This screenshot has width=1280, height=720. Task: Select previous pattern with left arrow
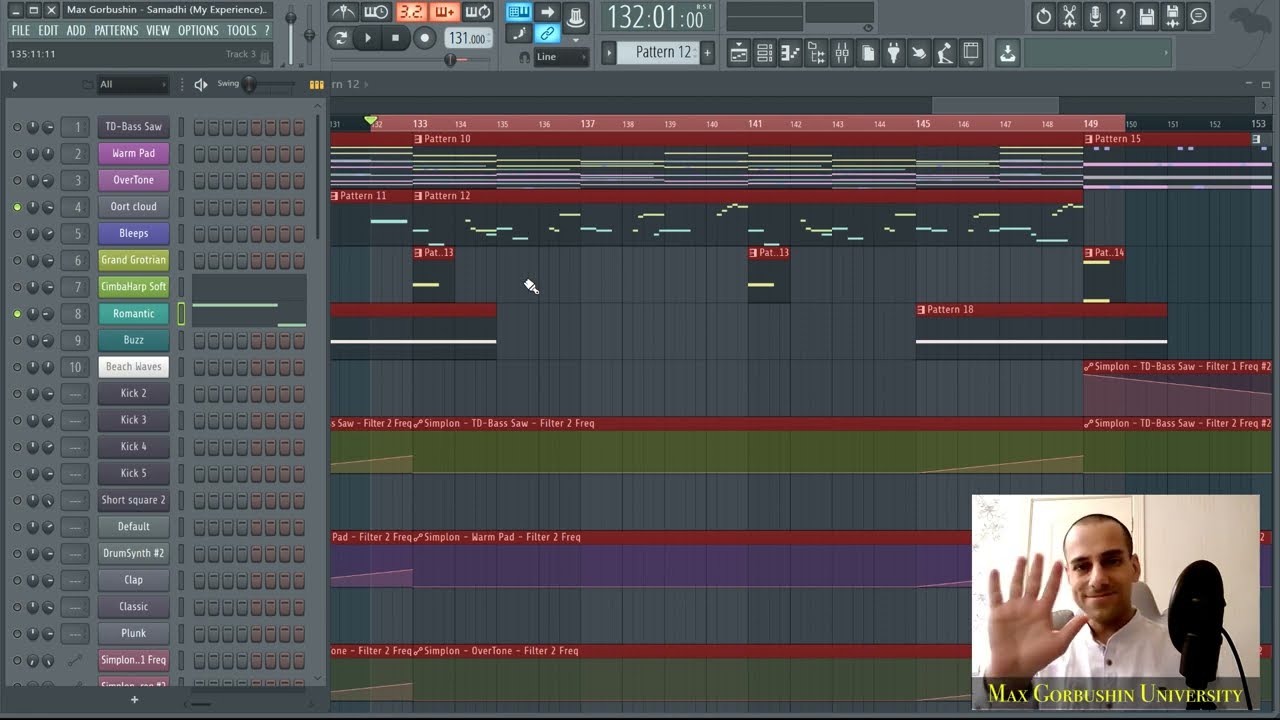[x=608, y=52]
